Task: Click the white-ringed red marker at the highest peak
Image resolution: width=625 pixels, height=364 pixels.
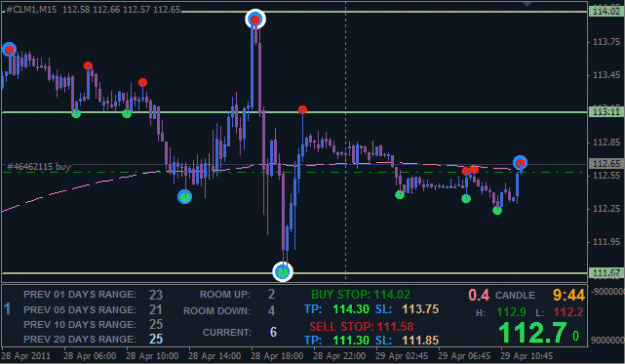Action: (x=256, y=19)
